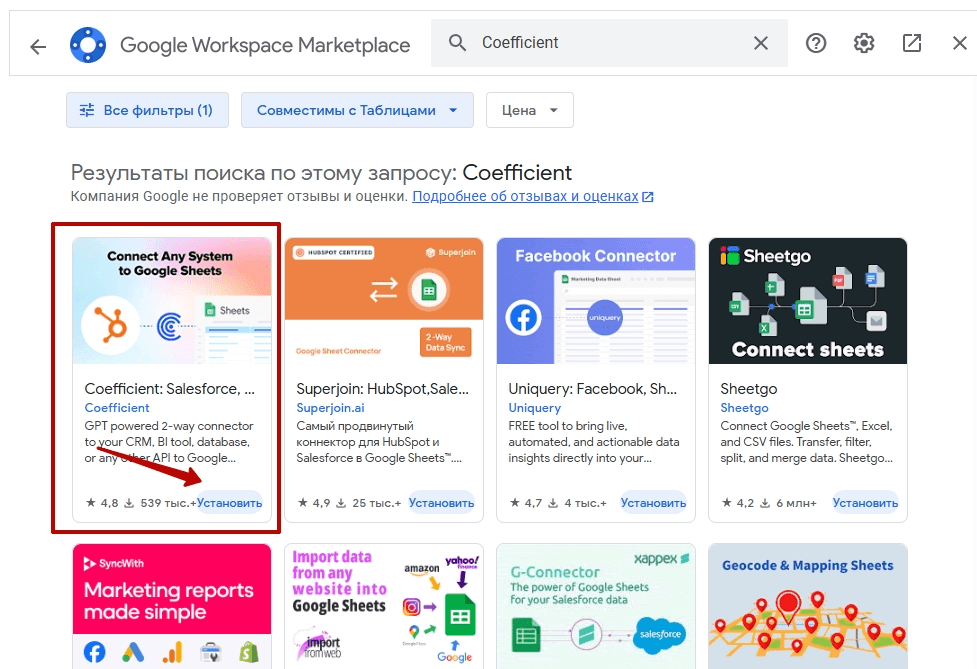Install the Superjoin add-on
This screenshot has height=669, width=977.
click(x=442, y=503)
